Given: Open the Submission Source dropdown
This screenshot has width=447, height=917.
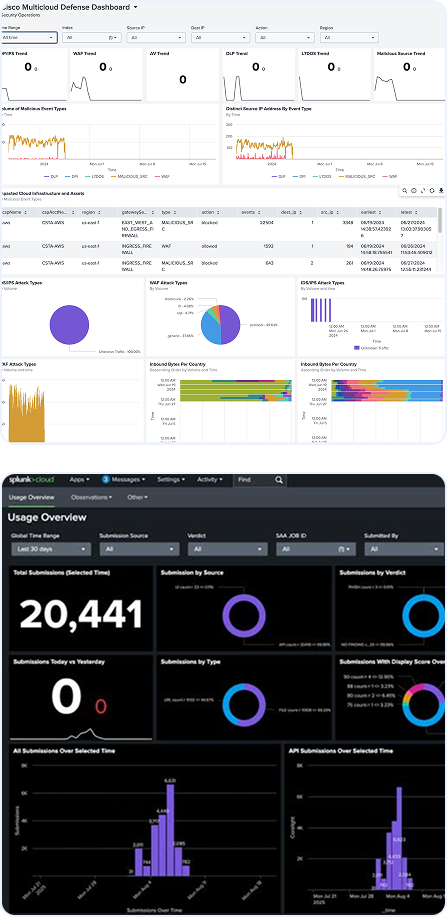Looking at the screenshot, I should (x=139, y=549).
